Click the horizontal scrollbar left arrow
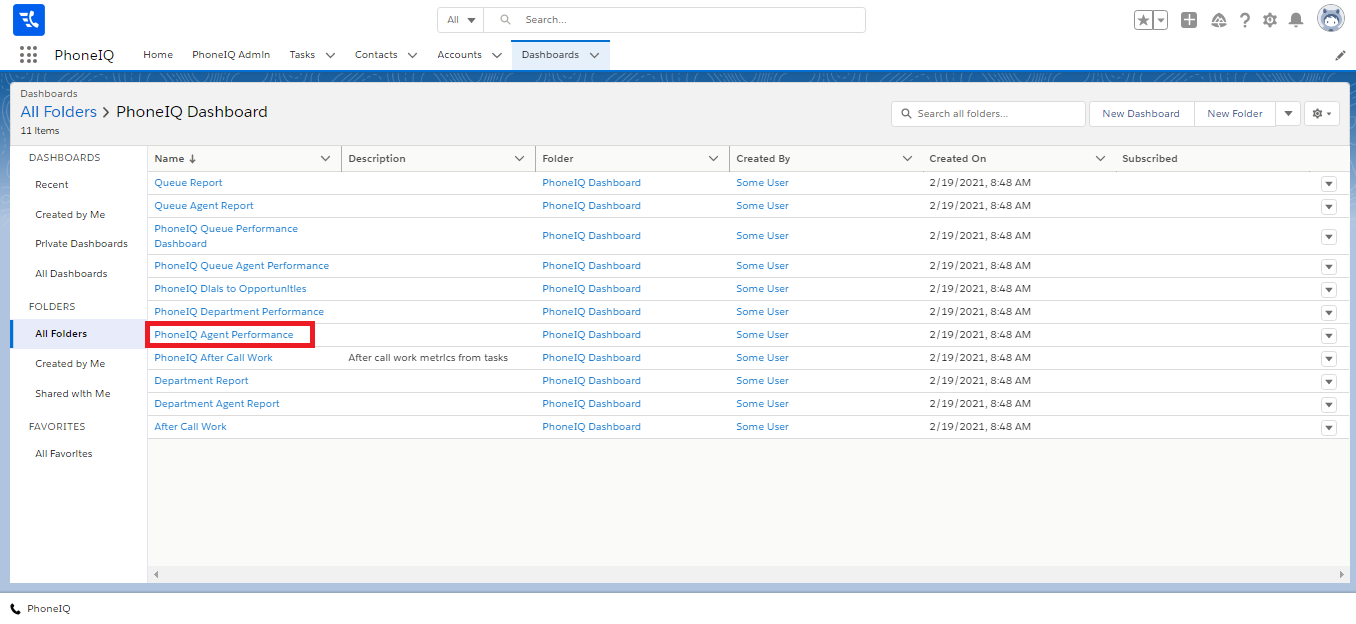1356x624 pixels. [157, 575]
